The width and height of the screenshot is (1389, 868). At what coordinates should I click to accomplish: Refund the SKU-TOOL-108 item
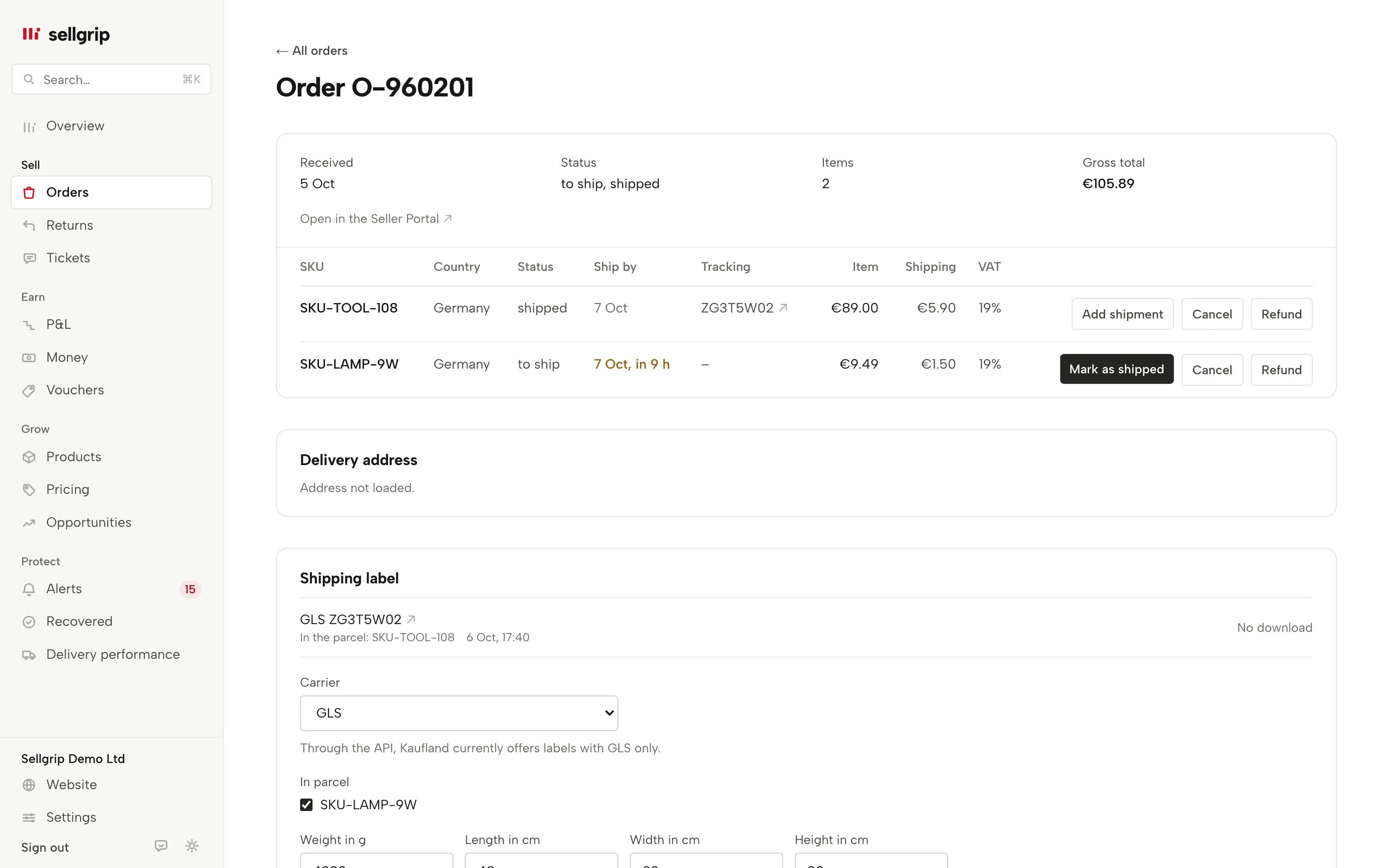[1281, 314]
